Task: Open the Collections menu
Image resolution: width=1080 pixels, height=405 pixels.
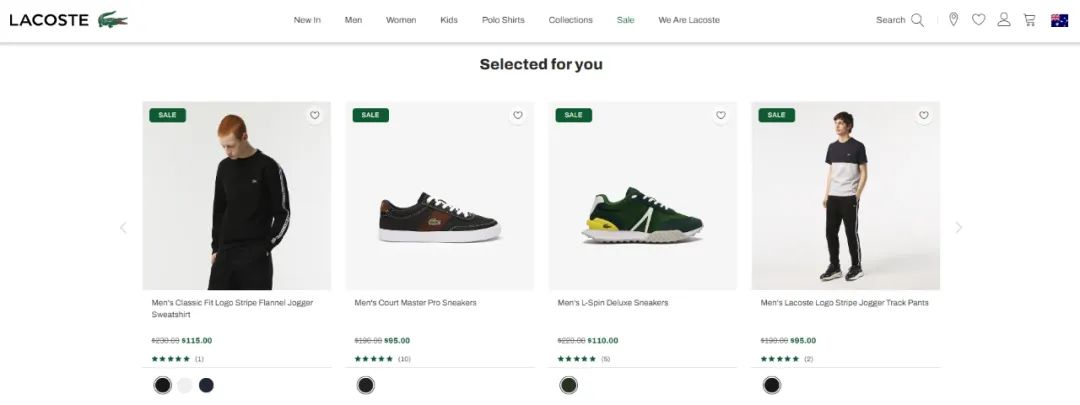Action: (570, 20)
